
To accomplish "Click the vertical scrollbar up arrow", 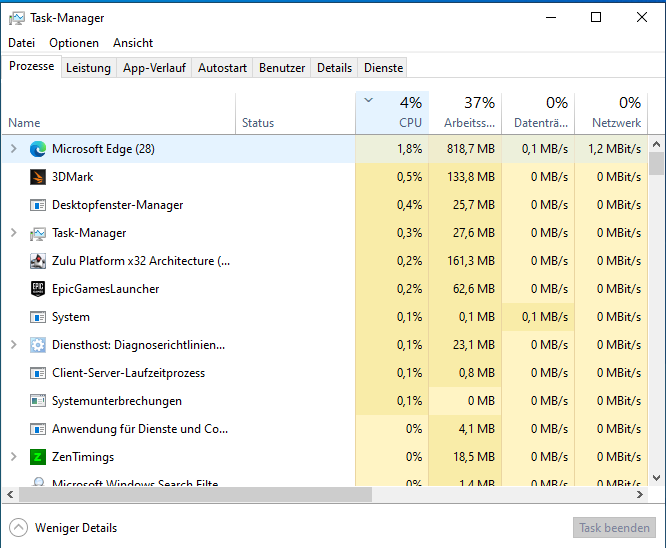I will point(657,144).
